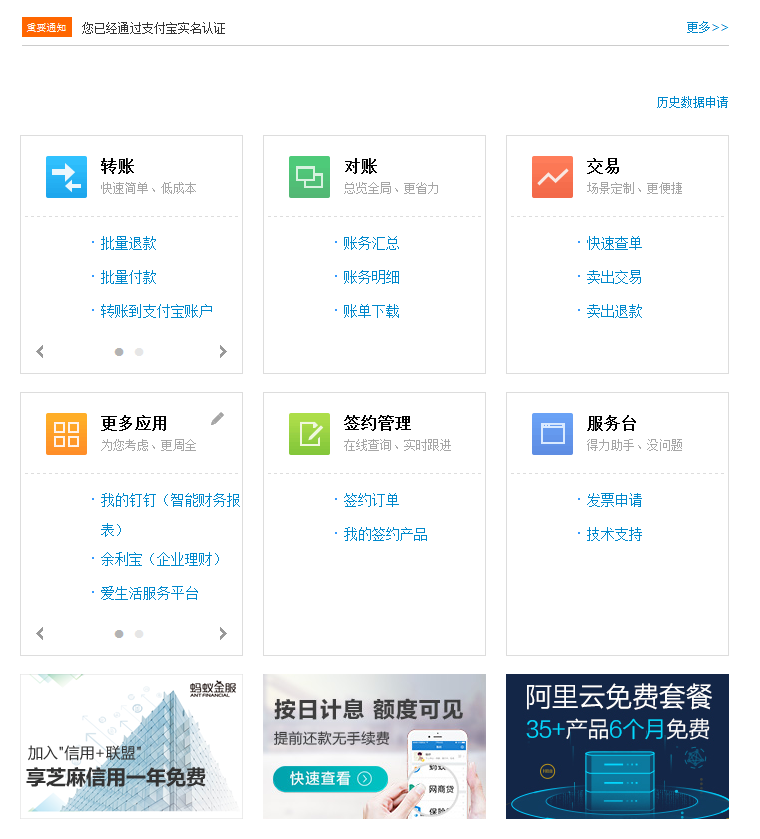760x839 pixels.
Task: Open 发票申请 under 服务台
Action: coord(614,500)
